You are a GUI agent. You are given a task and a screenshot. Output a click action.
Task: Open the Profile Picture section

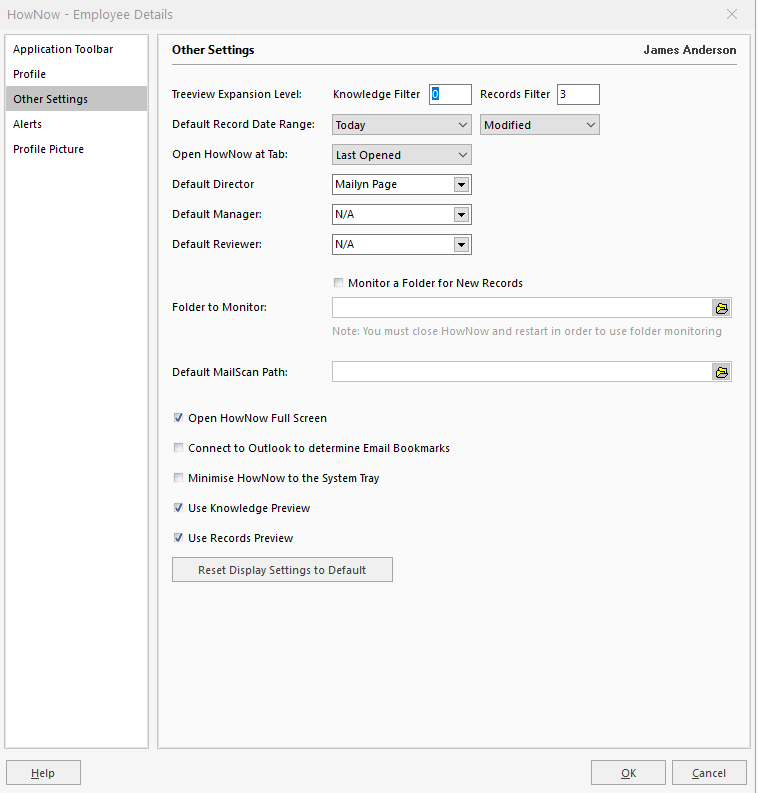(x=77, y=149)
